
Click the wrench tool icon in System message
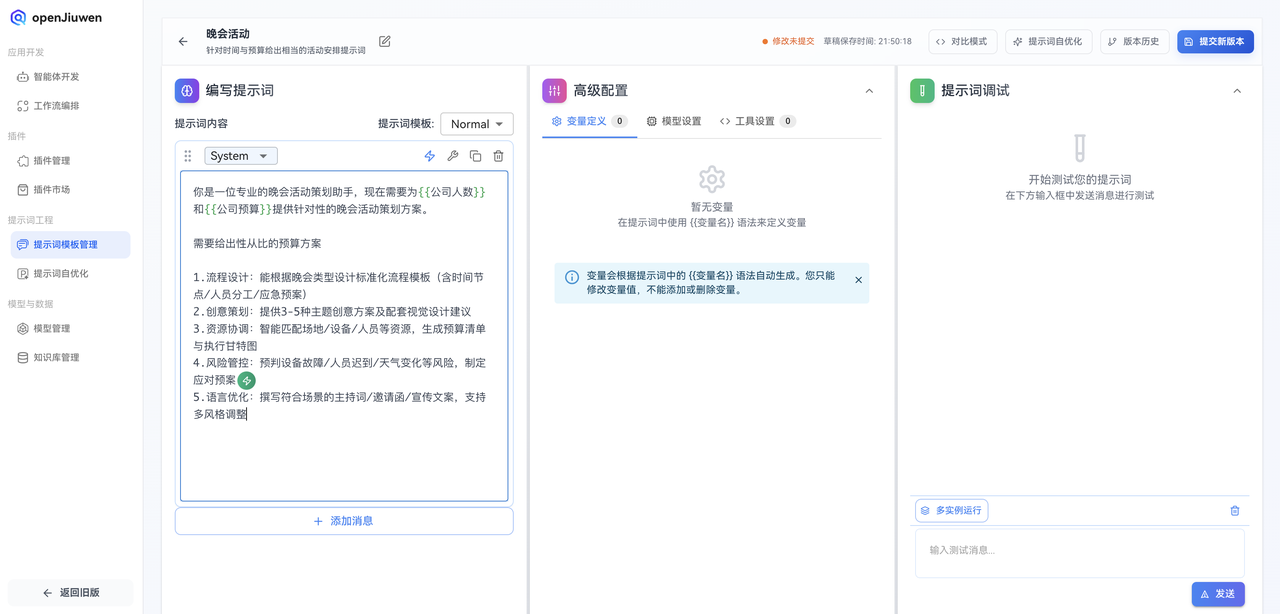(453, 156)
